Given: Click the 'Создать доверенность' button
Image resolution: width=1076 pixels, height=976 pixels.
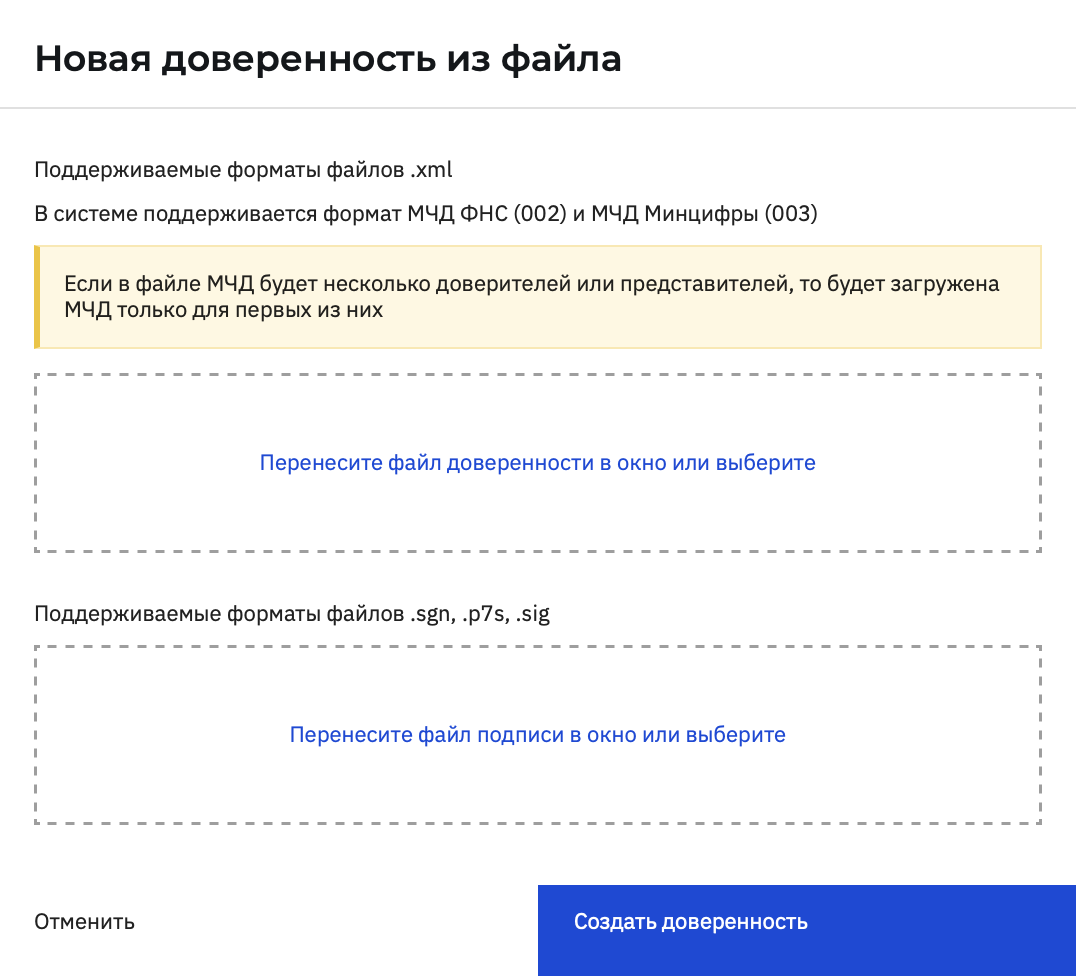Looking at the screenshot, I should pyautogui.click(x=806, y=929).
